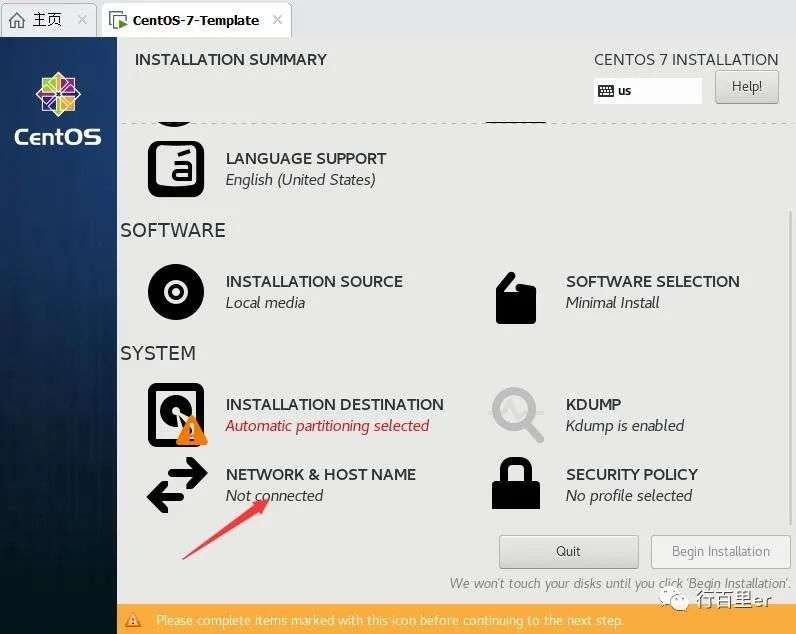Open Language Support icon

[176, 169]
